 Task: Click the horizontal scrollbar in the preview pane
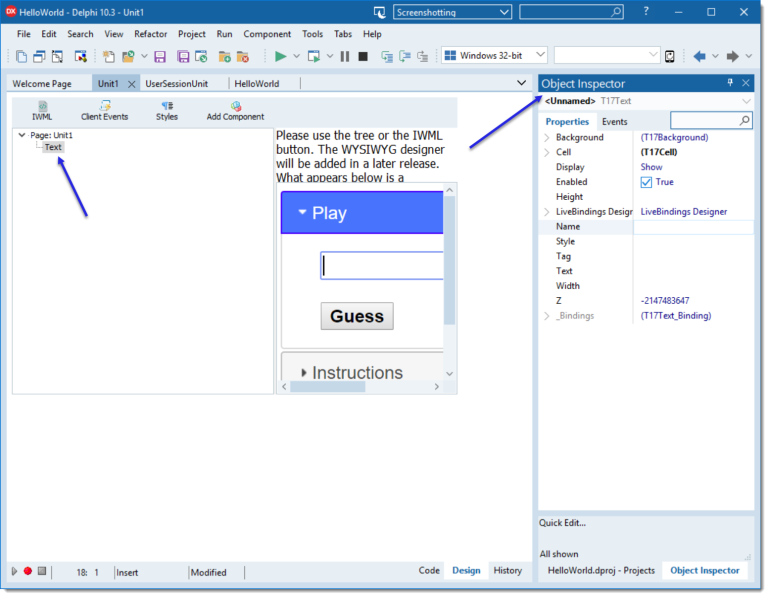360,386
